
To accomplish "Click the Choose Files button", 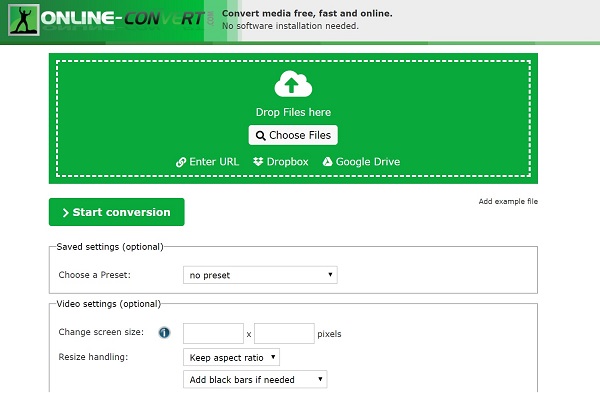I will coord(293,135).
